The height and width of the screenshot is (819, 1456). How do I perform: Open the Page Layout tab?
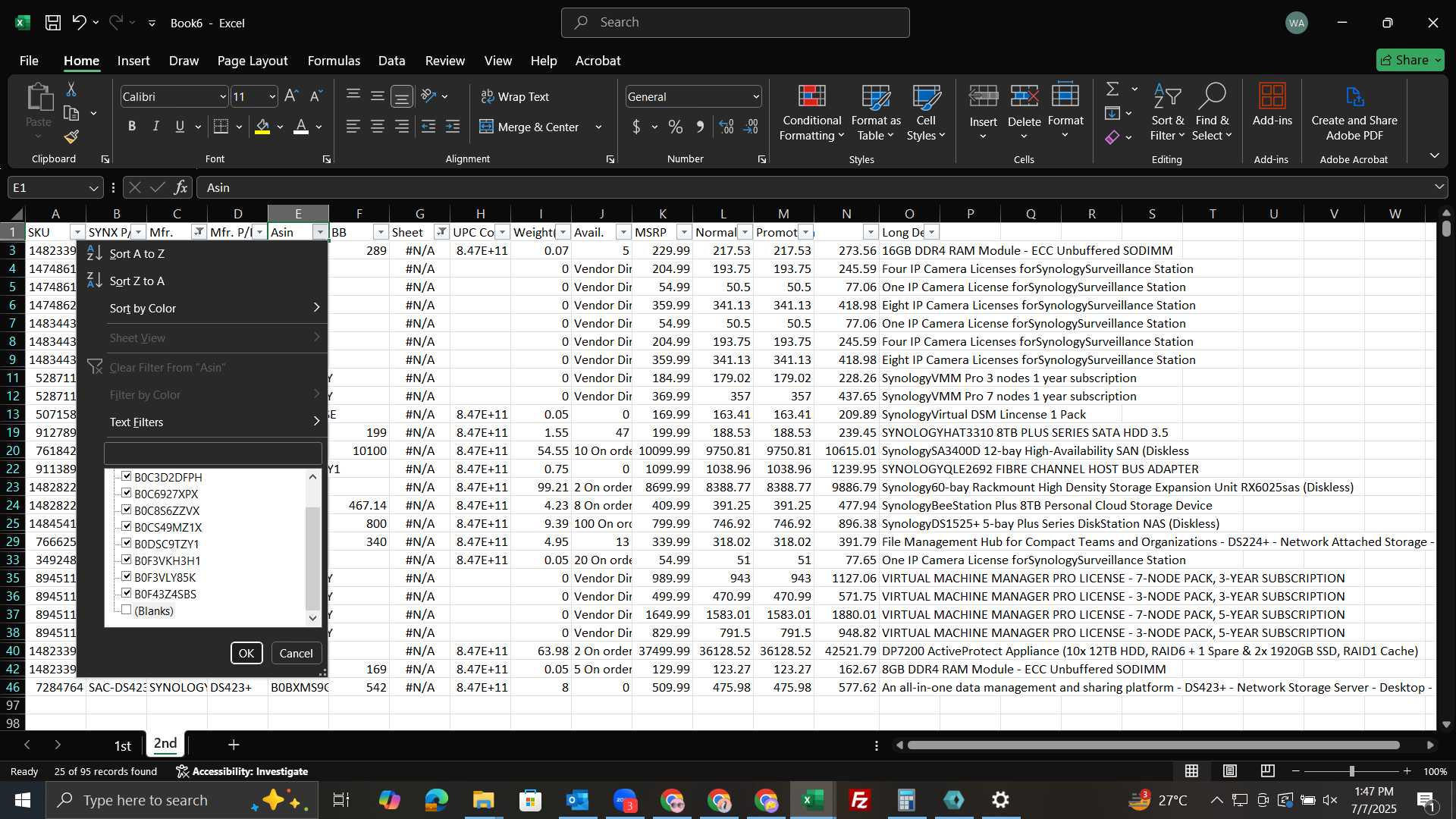tap(253, 61)
